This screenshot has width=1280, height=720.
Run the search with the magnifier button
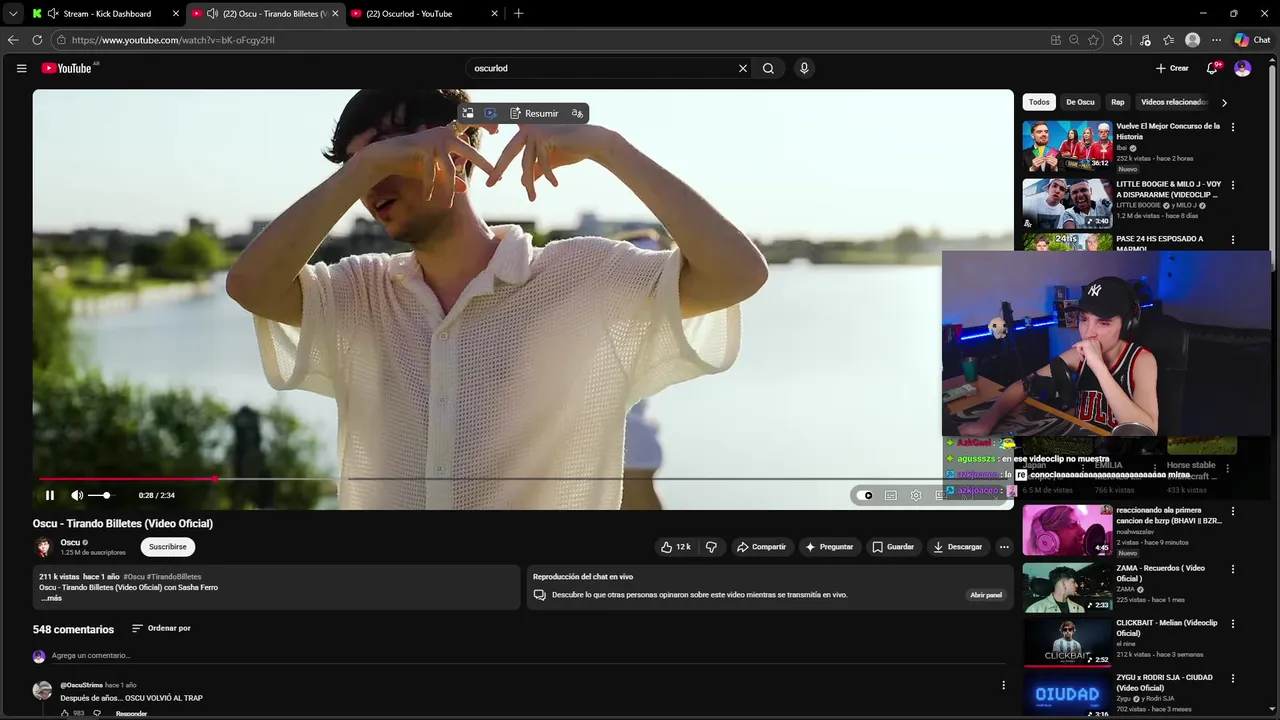tap(768, 68)
